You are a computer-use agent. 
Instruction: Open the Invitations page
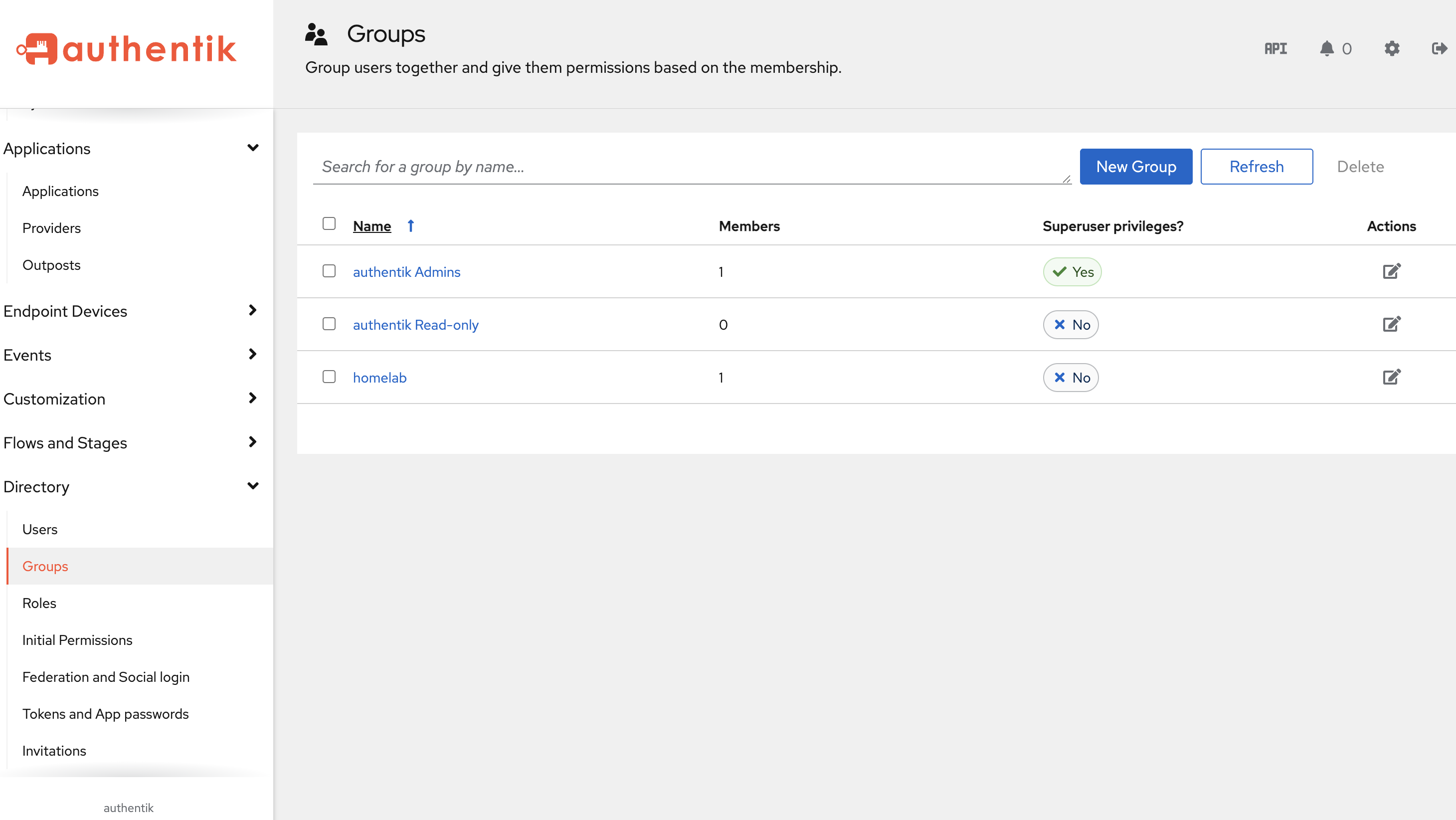click(54, 751)
